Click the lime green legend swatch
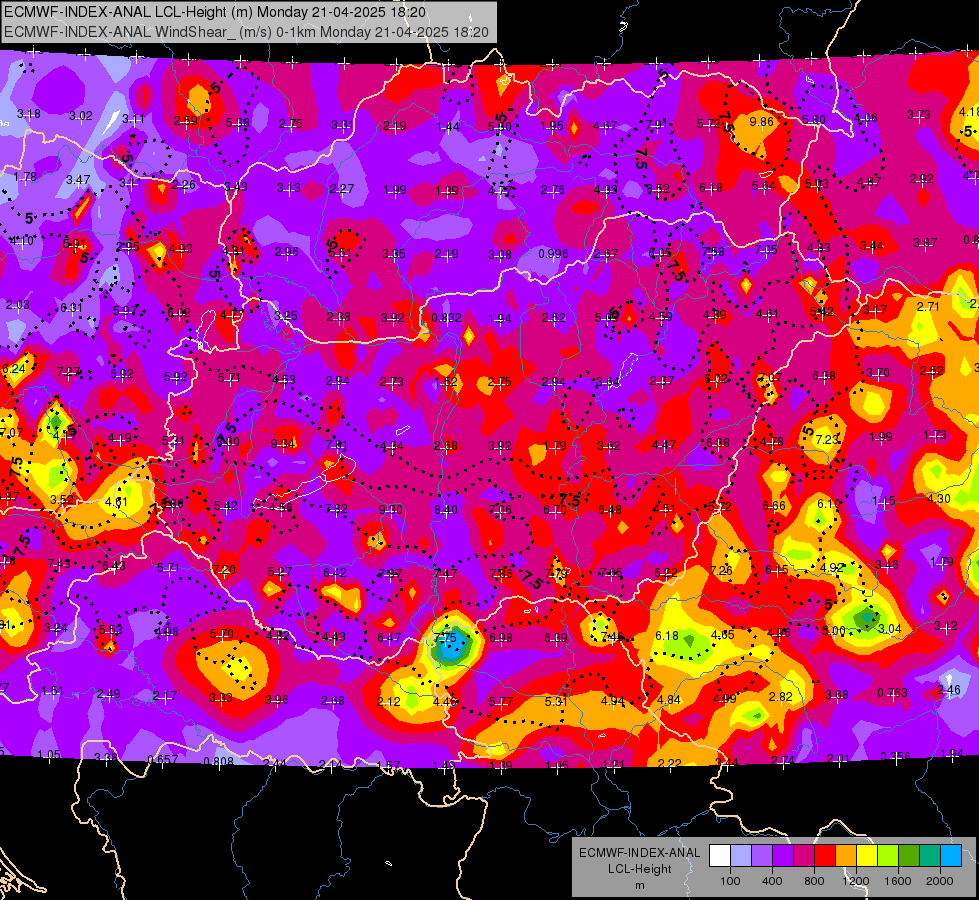 [888, 856]
